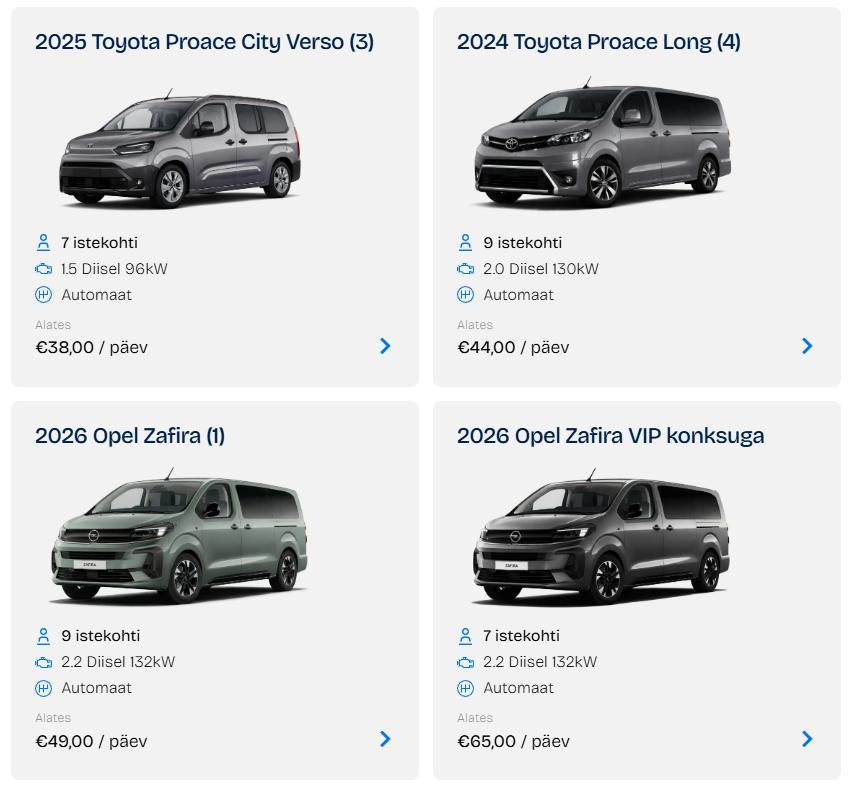Viewport: 850px width, 786px height.
Task: Click green Opel Zafira van image
Action: [180, 540]
